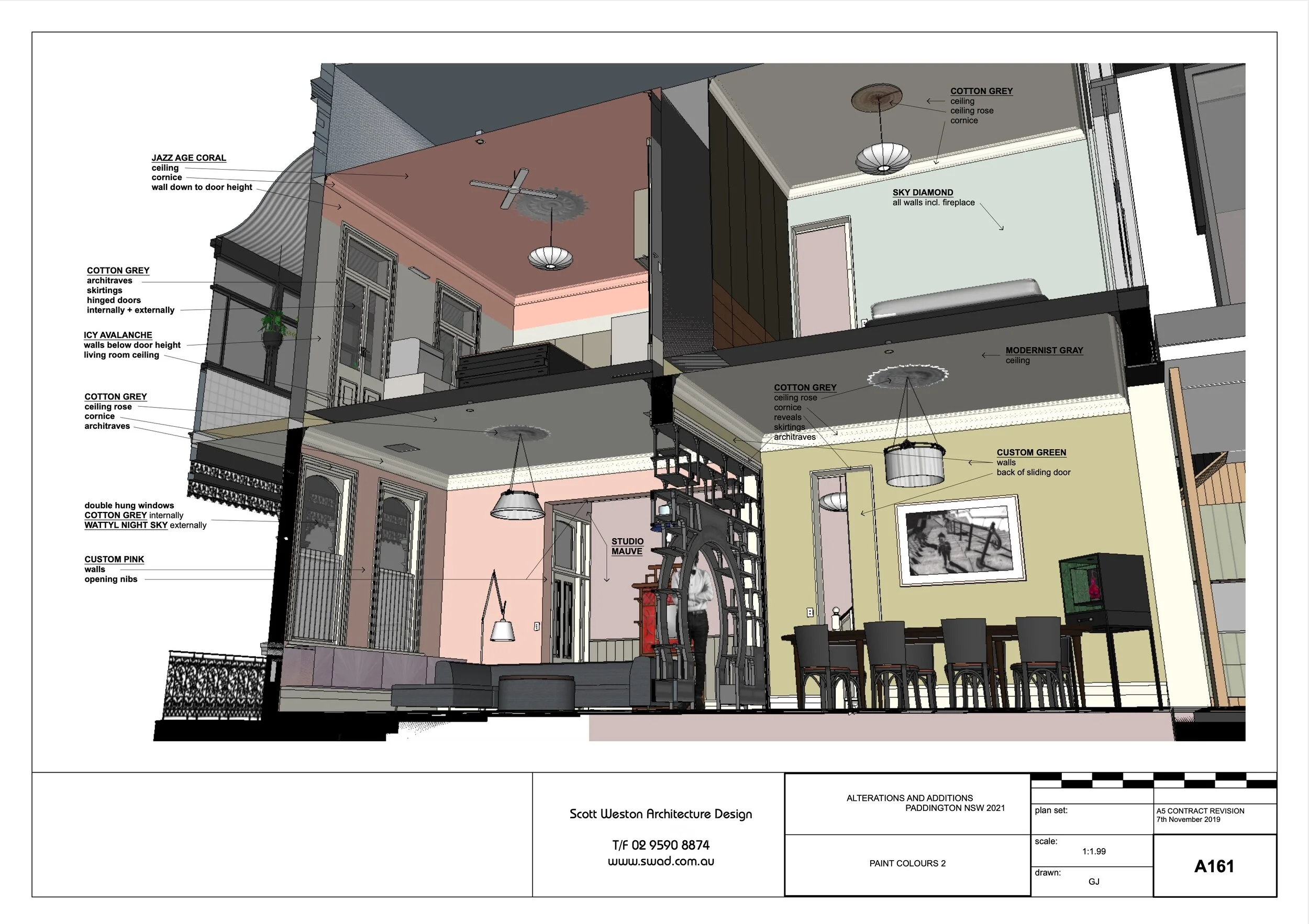Click the A5 CONTRACT REVISION text
This screenshot has height=924, width=1309.
coord(1200,810)
